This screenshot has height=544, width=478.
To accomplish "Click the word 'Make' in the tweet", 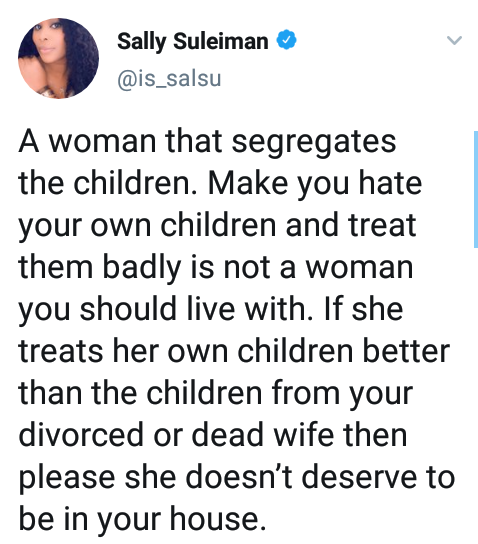I will pyautogui.click(x=248, y=184).
